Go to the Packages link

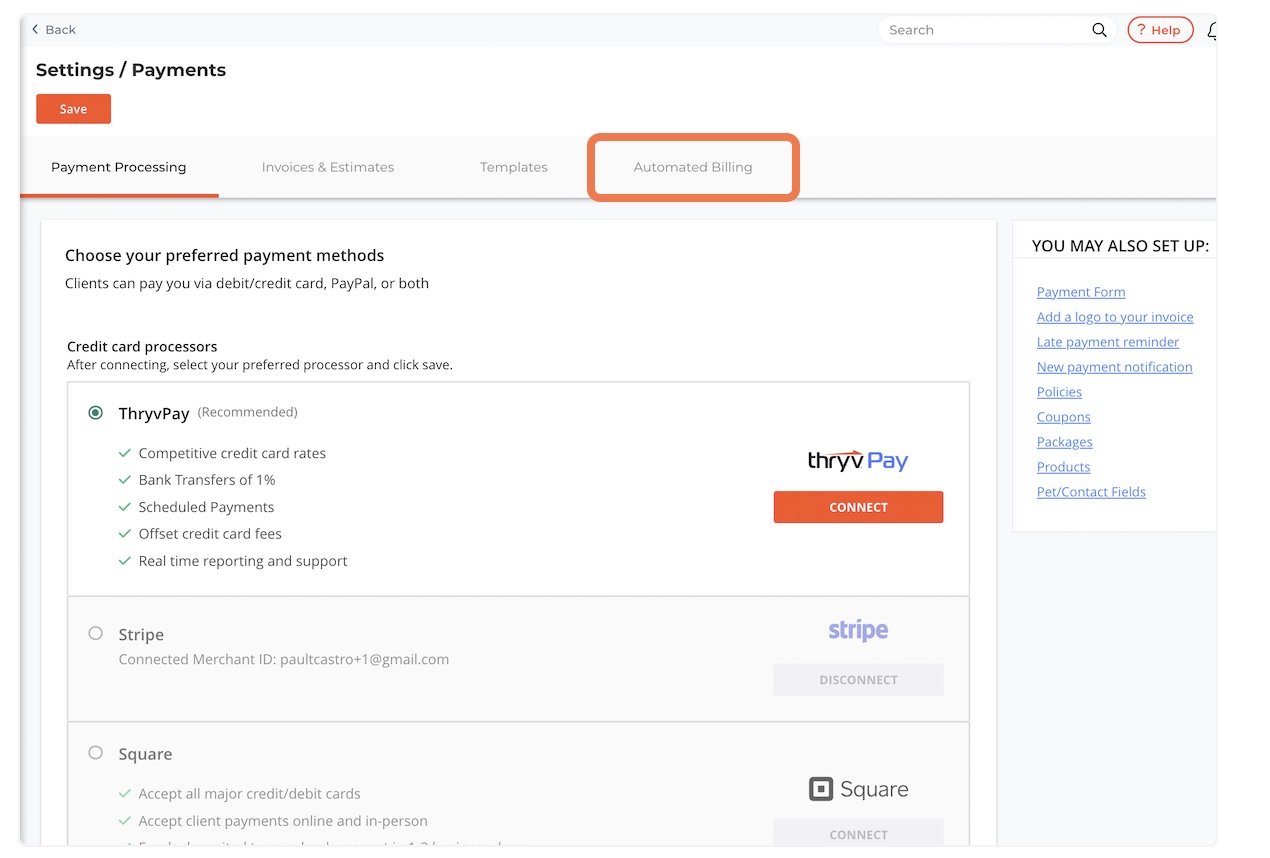point(1065,442)
